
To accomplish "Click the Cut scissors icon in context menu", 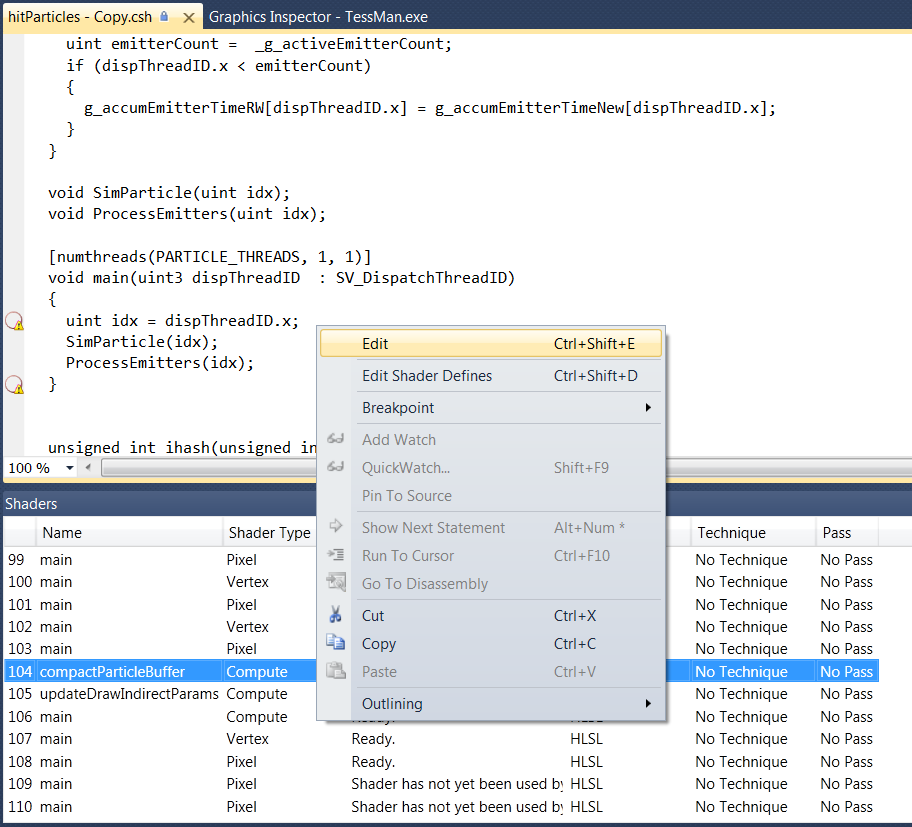I will [x=336, y=615].
